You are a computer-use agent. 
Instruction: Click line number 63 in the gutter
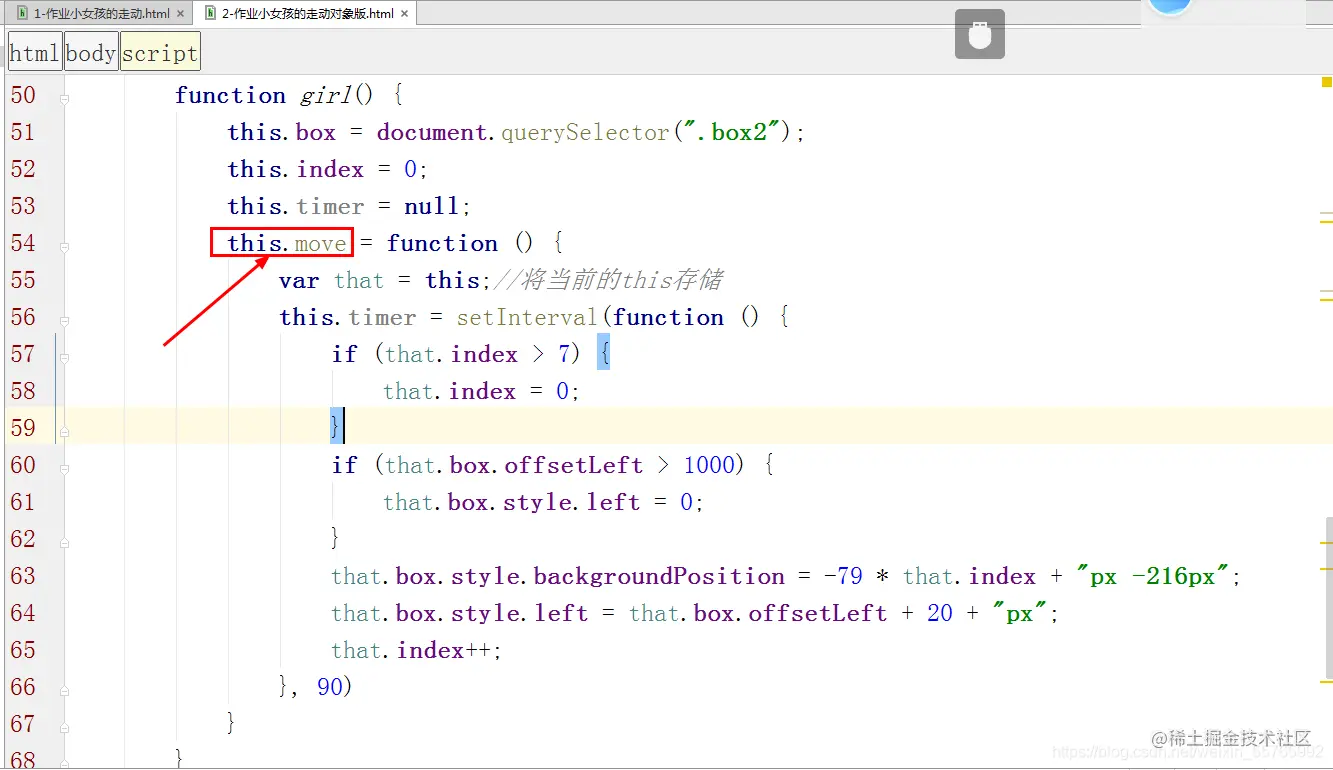(x=23, y=576)
